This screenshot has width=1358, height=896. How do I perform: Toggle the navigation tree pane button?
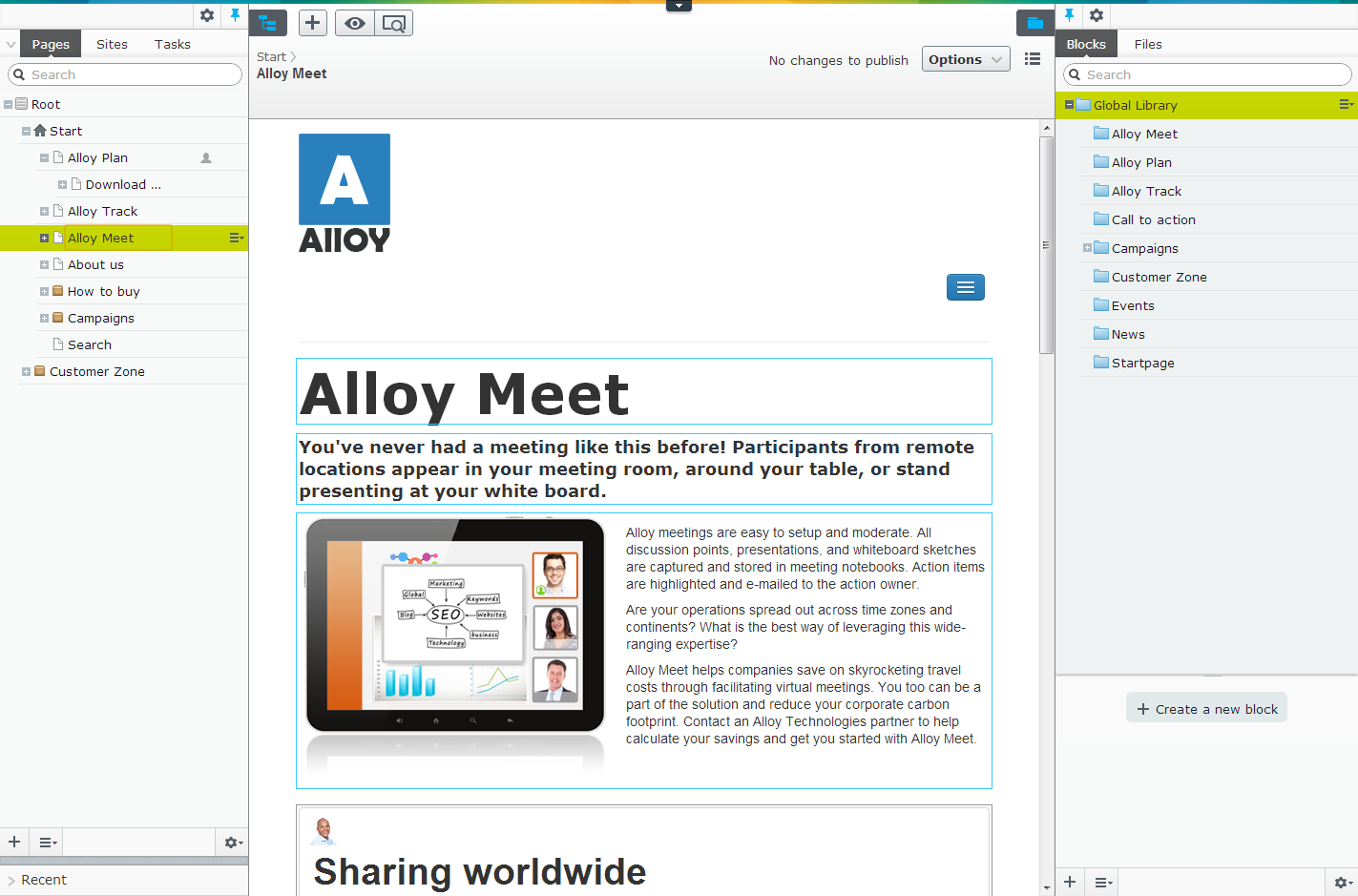[268, 23]
